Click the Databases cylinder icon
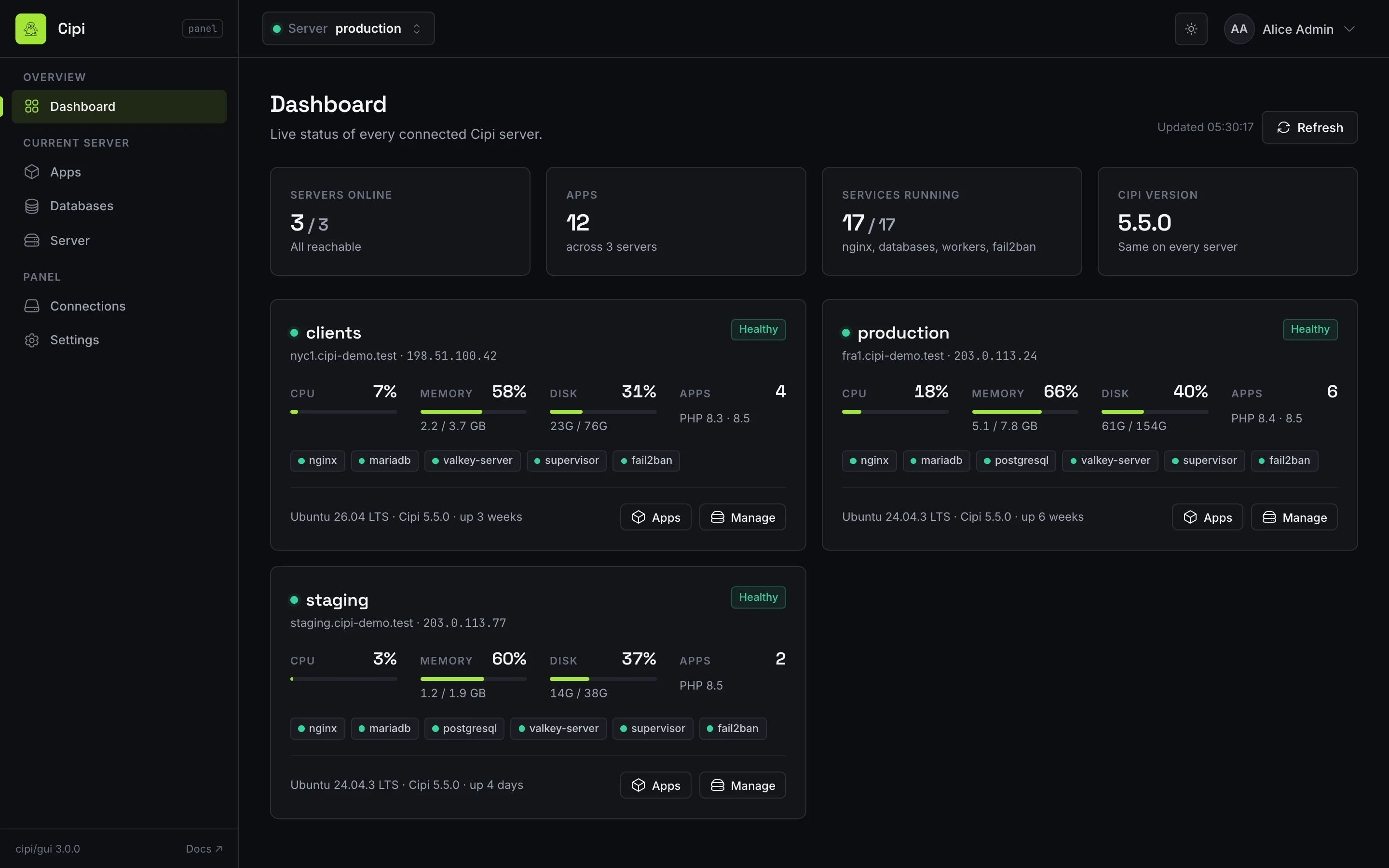Viewport: 1389px width, 868px height. click(x=31, y=206)
